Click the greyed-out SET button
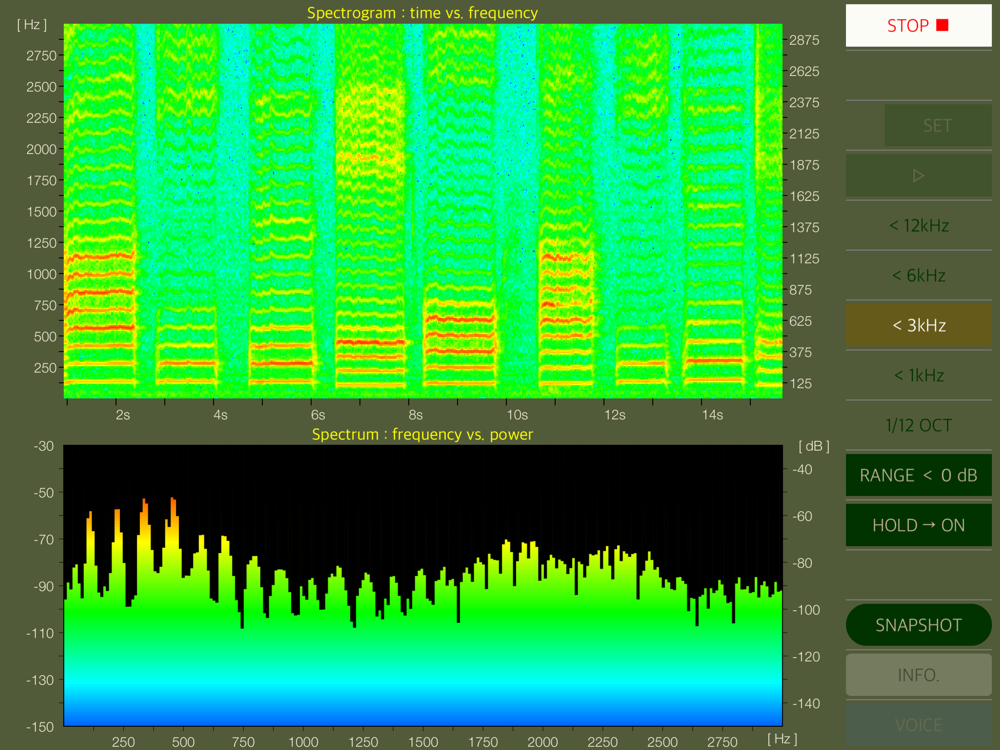 click(937, 126)
